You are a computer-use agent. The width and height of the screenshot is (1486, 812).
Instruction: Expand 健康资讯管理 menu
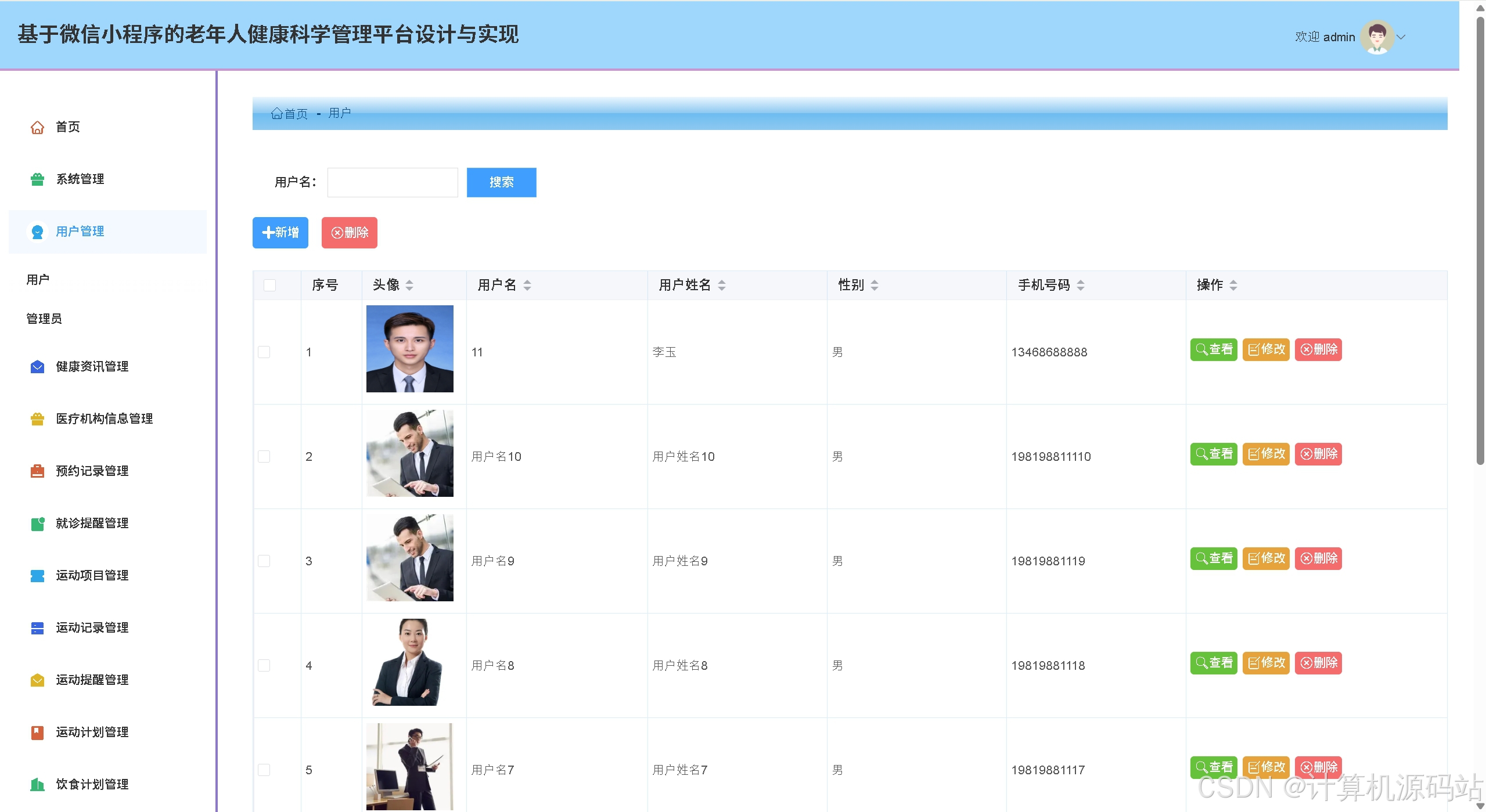click(107, 367)
